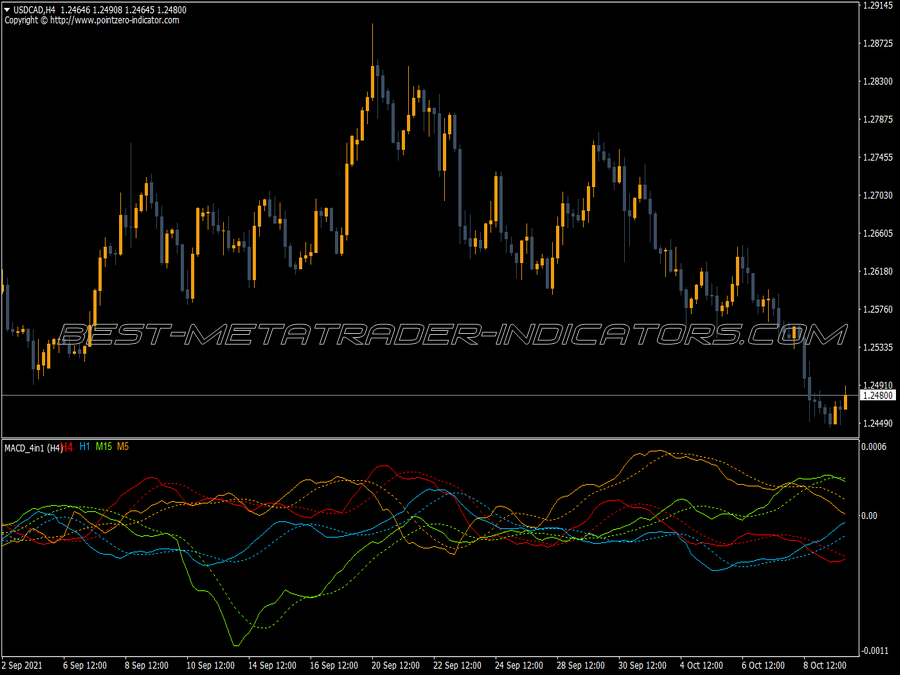Click the chart menu triangle beside USDCAD,H4

(x=7, y=10)
